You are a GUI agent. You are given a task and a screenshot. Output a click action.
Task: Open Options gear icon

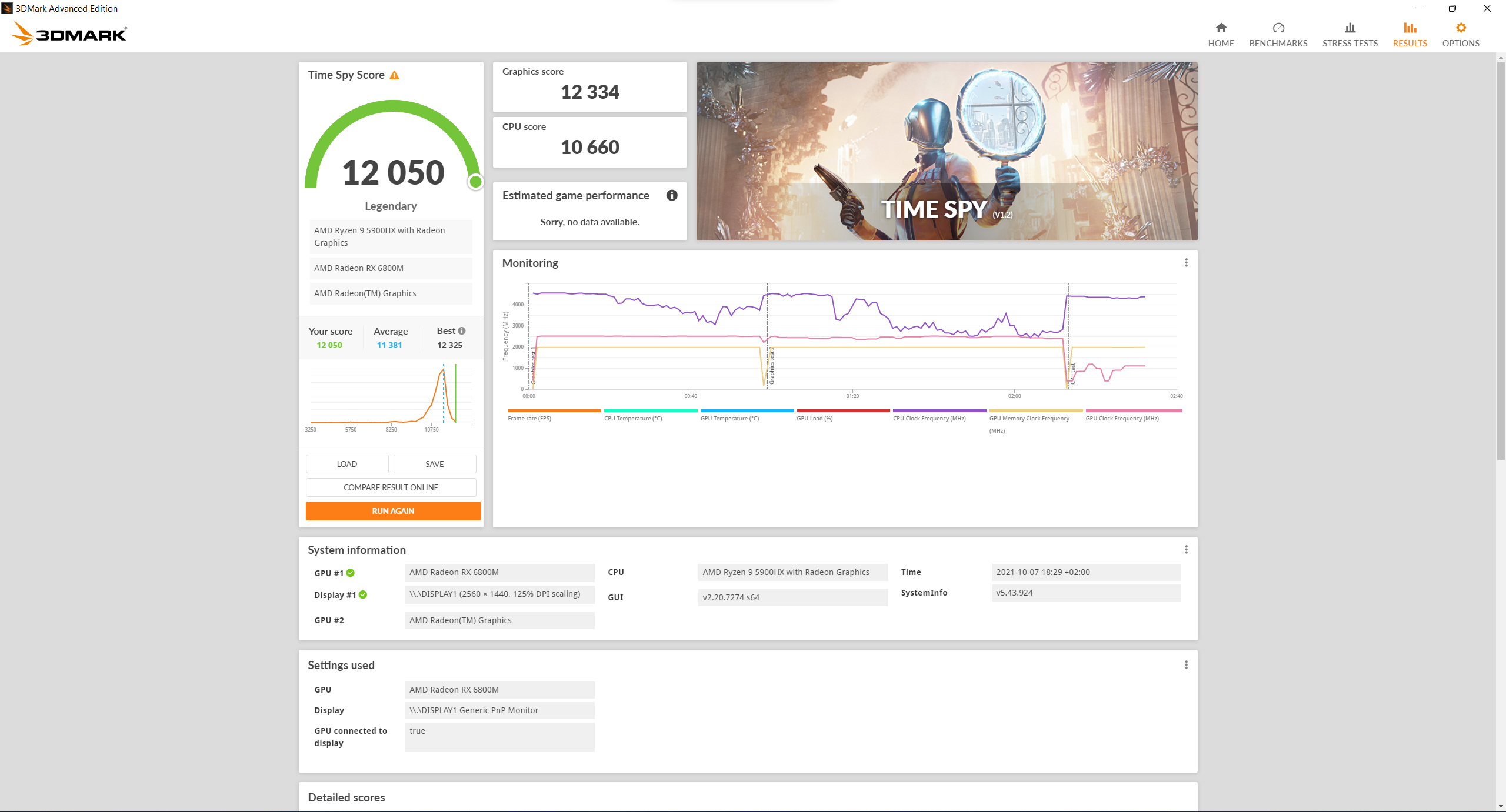[x=1461, y=28]
